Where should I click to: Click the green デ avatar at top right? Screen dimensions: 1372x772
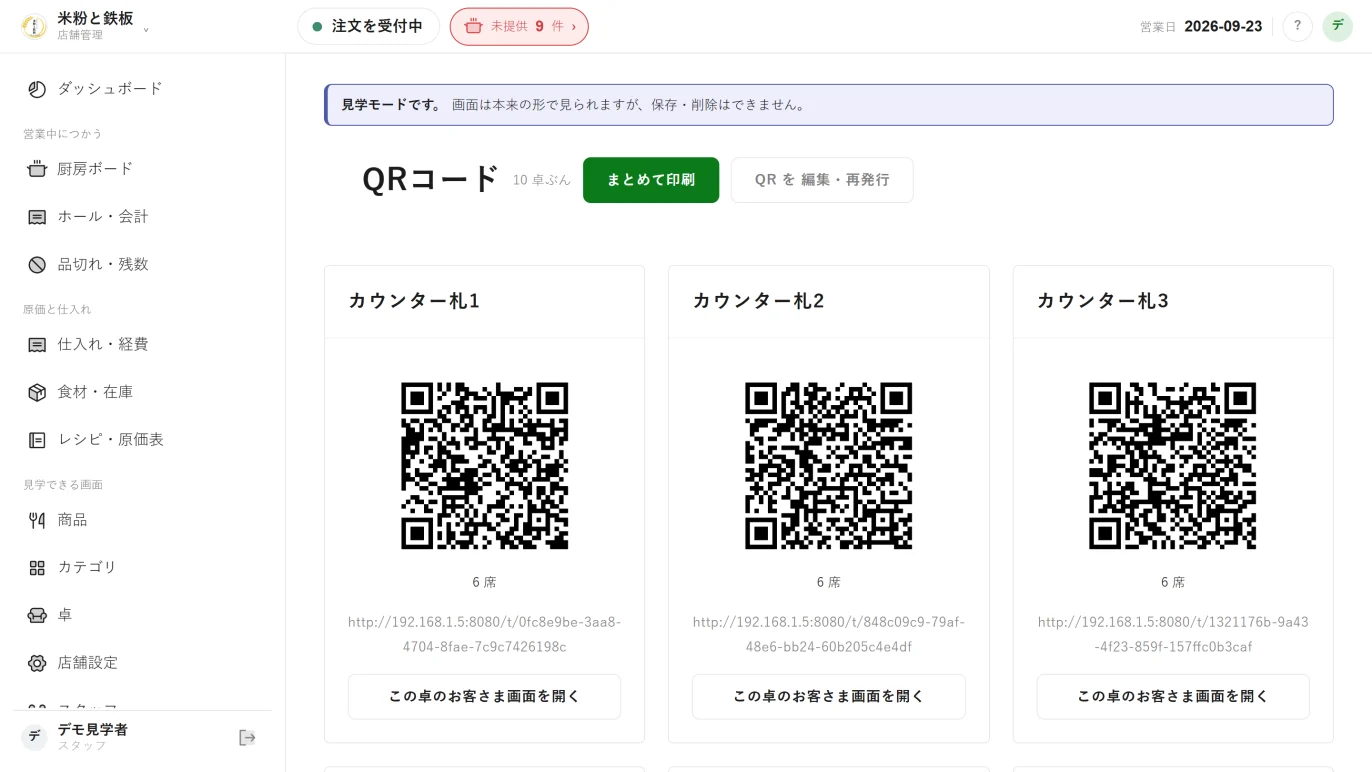pos(1337,26)
